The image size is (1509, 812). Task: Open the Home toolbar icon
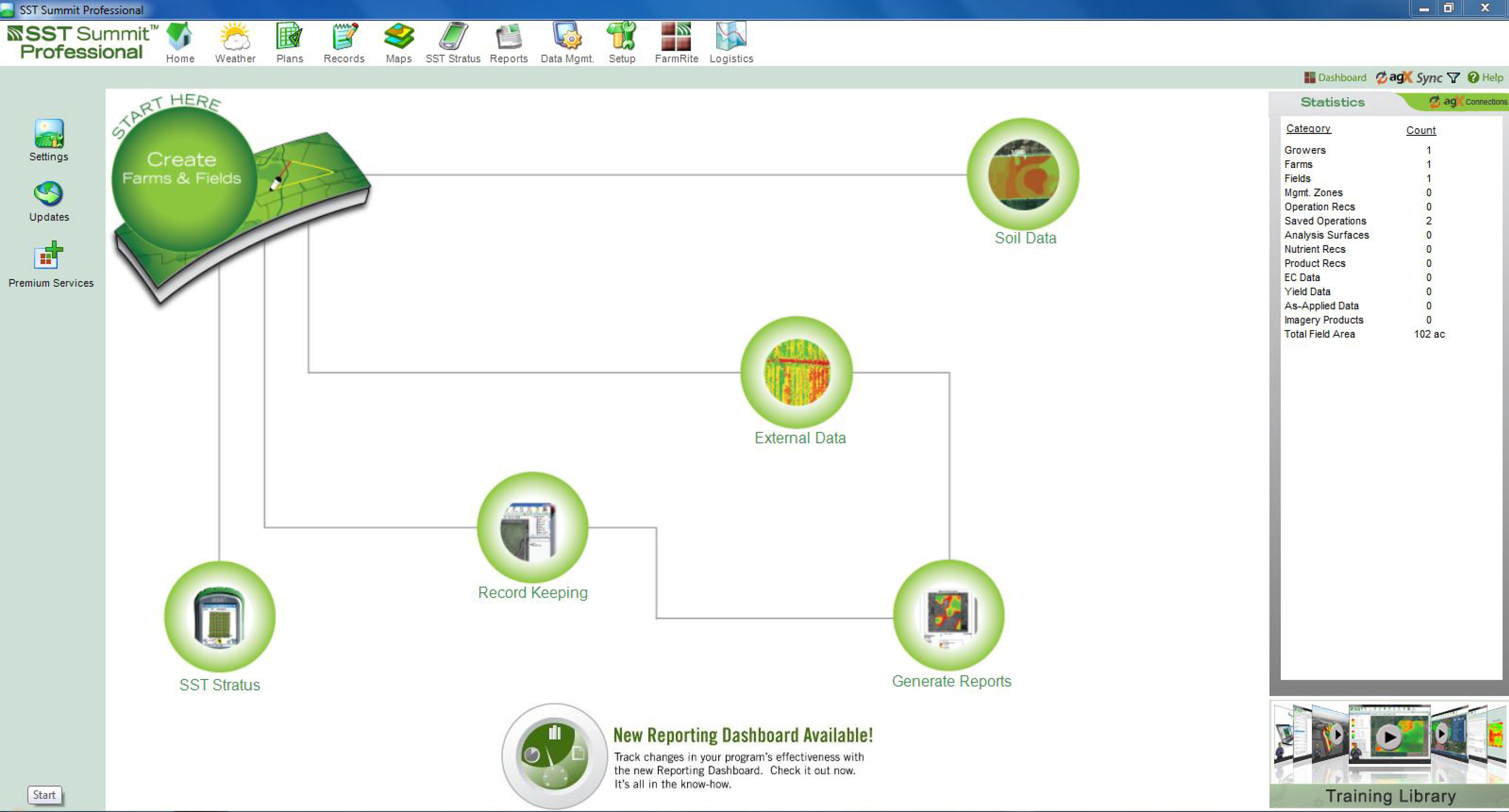point(180,43)
